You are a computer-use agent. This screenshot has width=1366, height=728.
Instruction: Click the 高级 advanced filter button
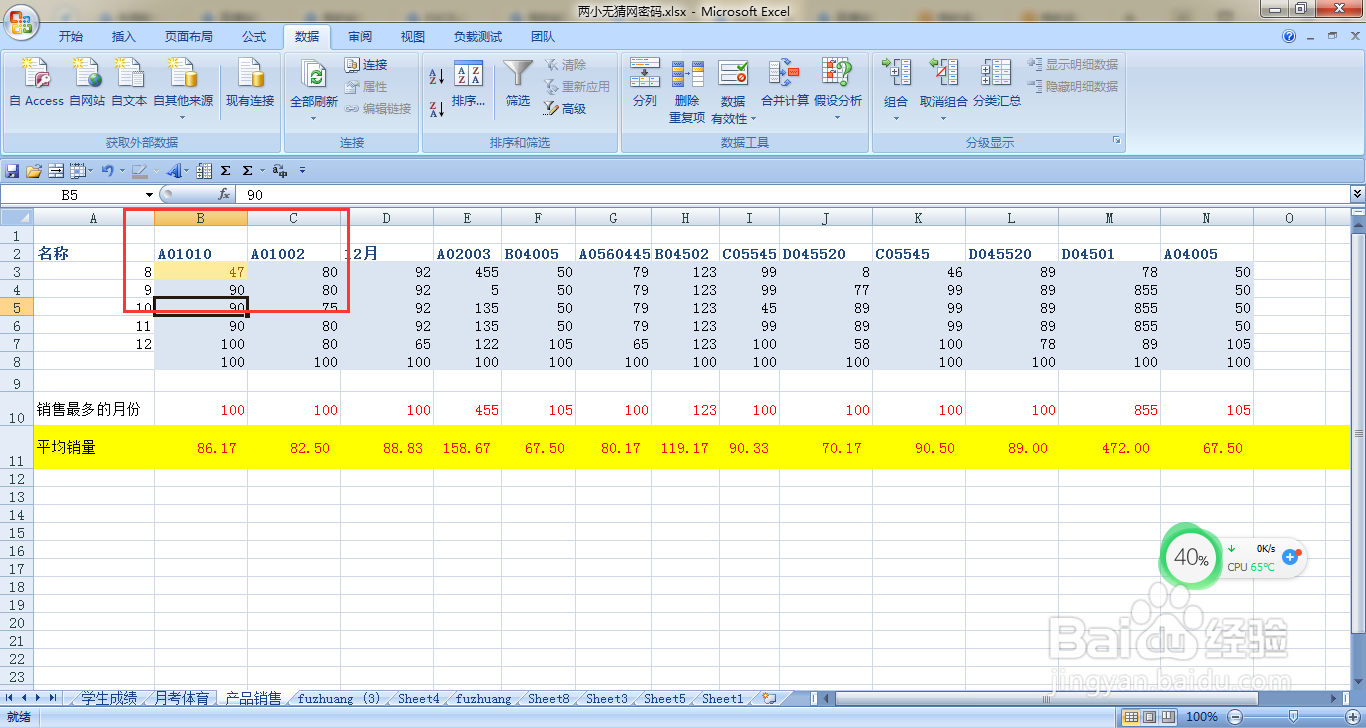pos(569,109)
